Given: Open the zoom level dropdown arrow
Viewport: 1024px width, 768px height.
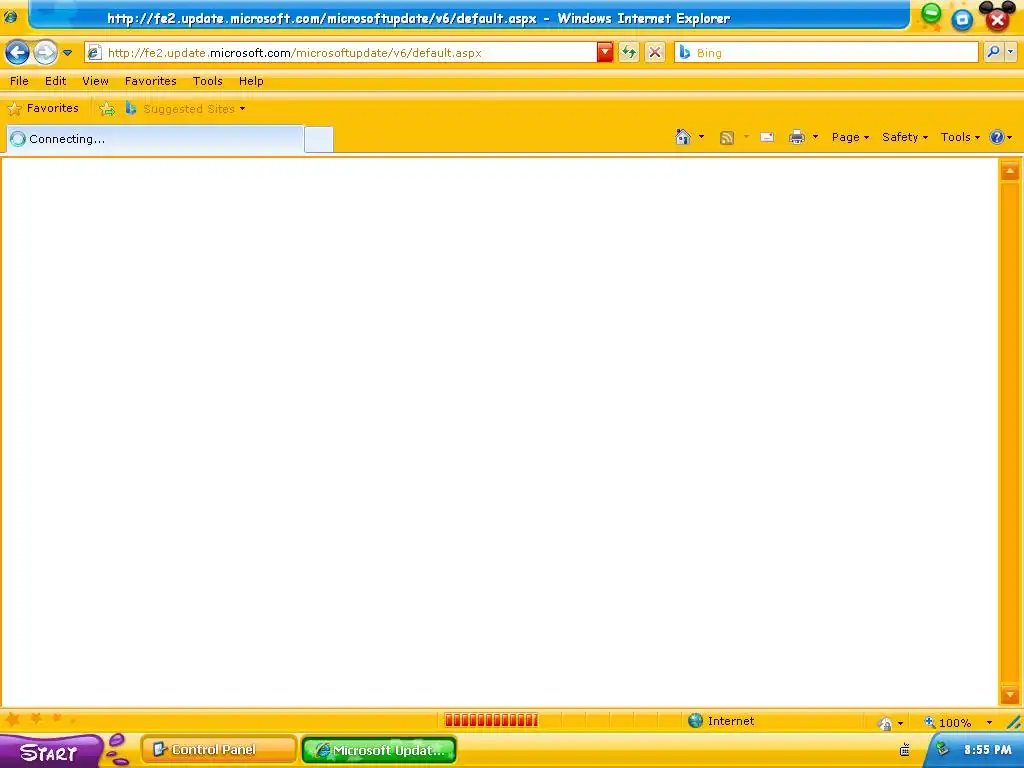Looking at the screenshot, I should coord(989,722).
